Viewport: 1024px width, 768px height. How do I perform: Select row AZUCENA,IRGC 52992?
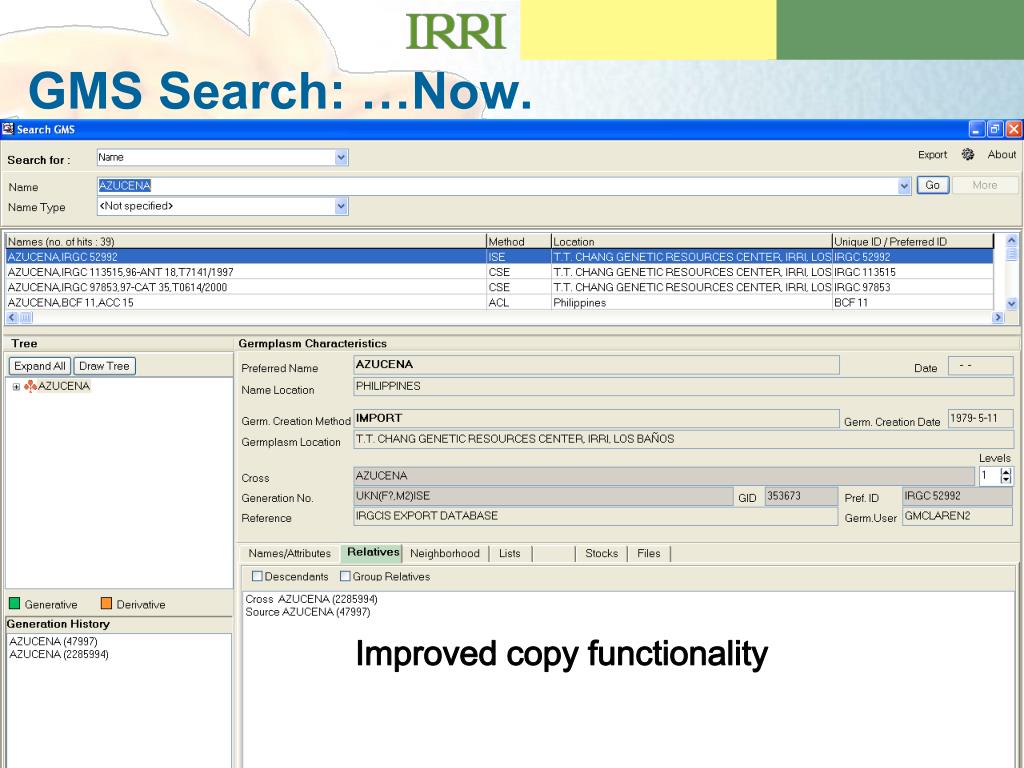click(500, 257)
